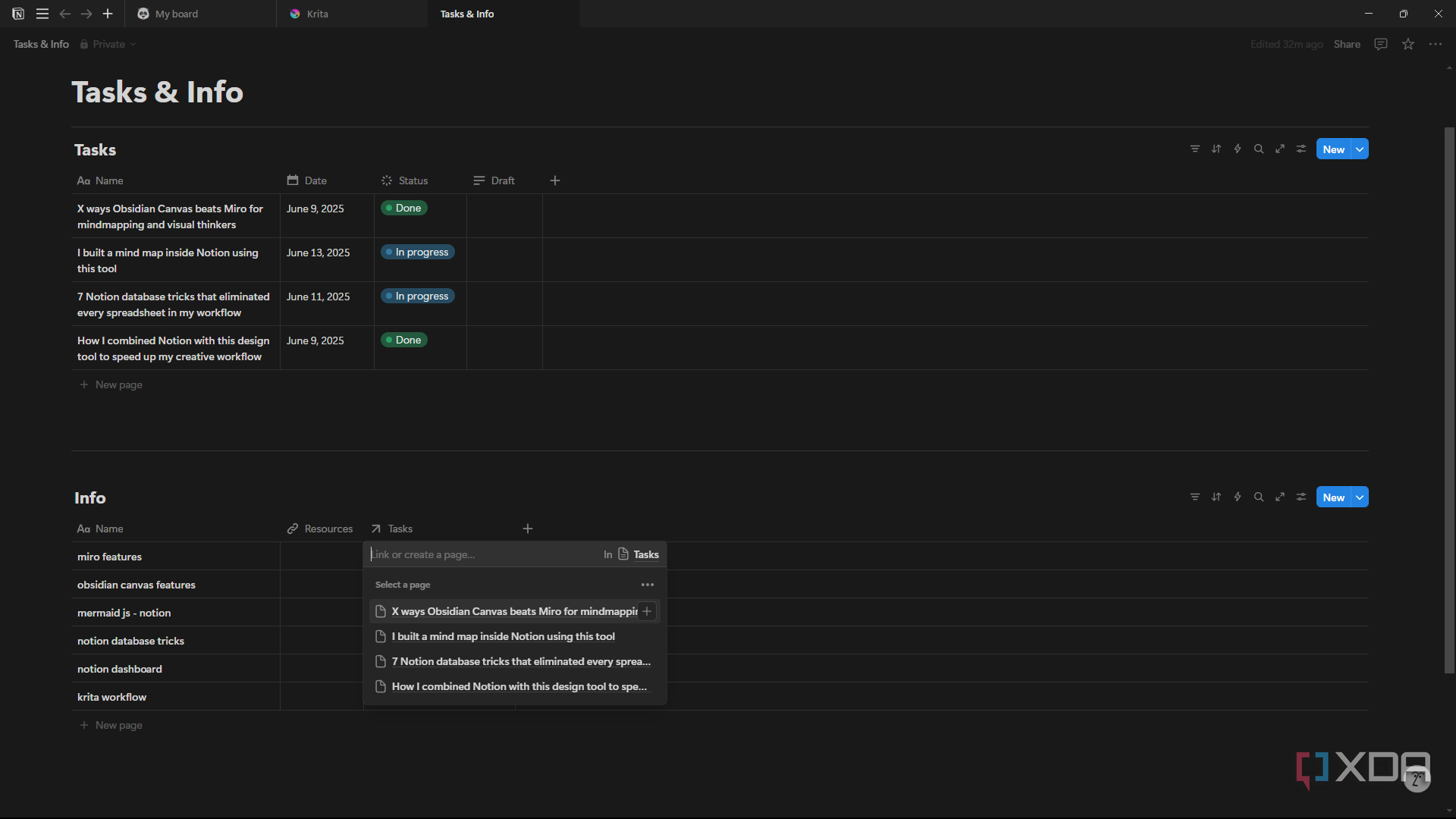Screen dimensions: 1456x819
Task: Focus the Link or create a page field
Action: click(x=484, y=554)
